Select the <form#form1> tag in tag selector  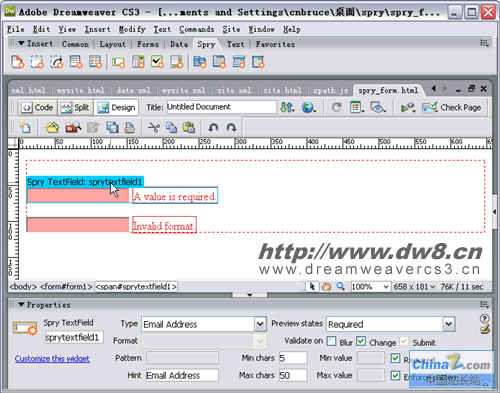click(x=66, y=287)
